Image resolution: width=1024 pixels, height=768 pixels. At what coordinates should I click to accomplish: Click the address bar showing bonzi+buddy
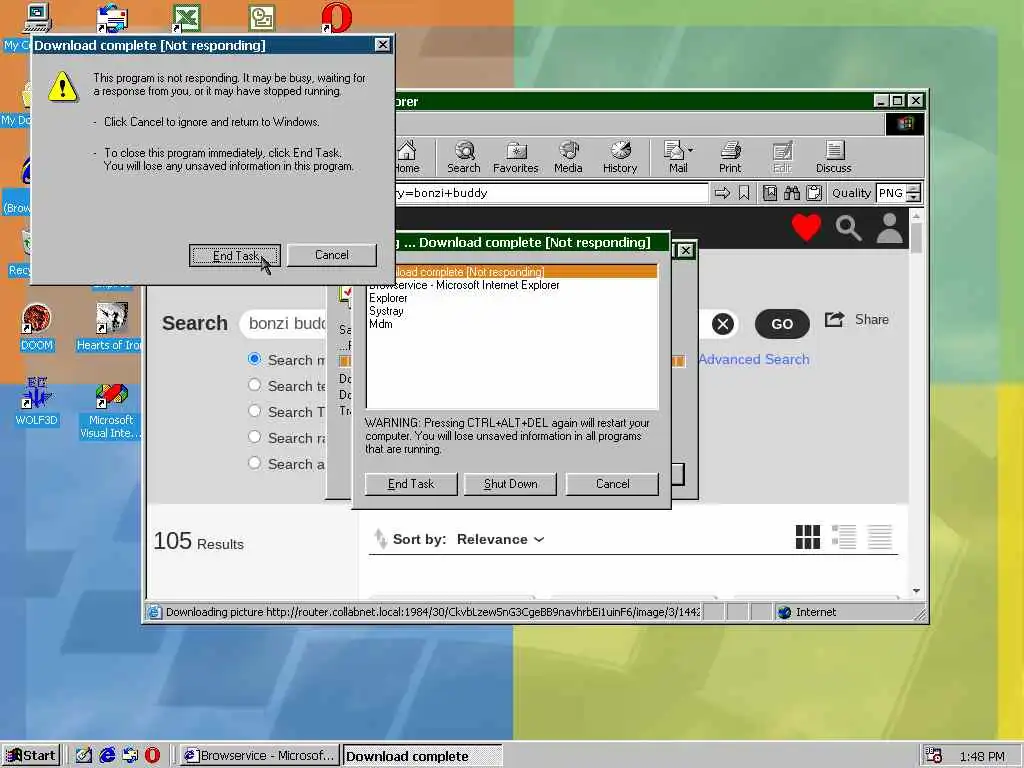[551, 193]
